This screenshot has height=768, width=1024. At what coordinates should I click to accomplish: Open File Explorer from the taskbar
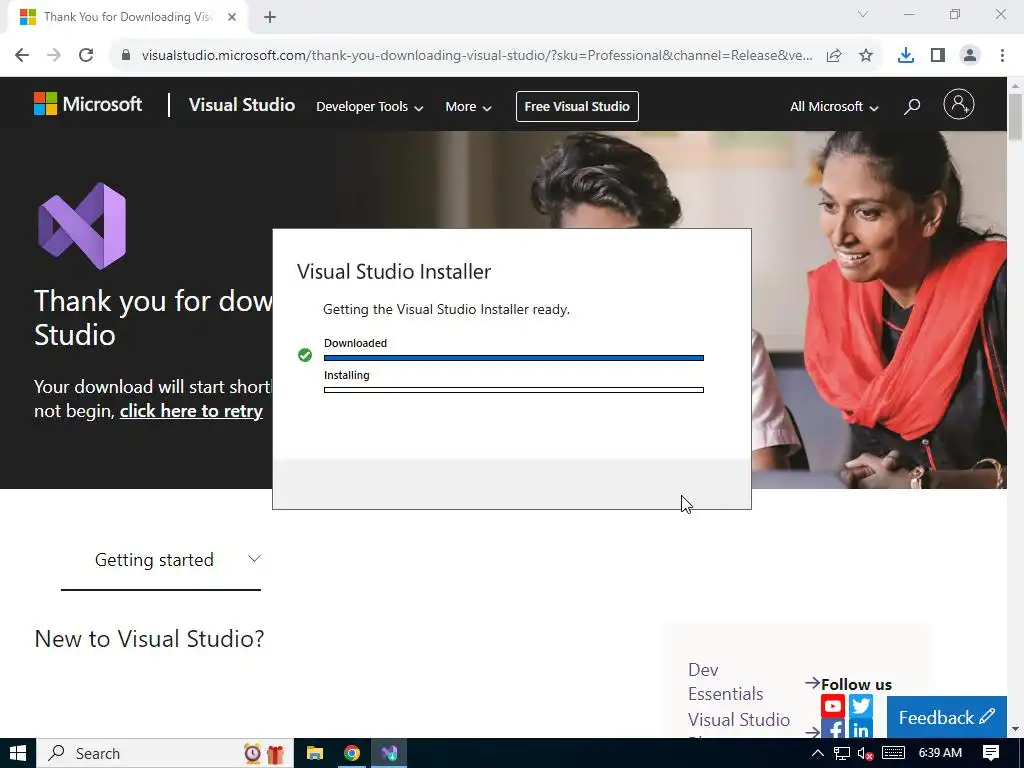tap(315, 754)
